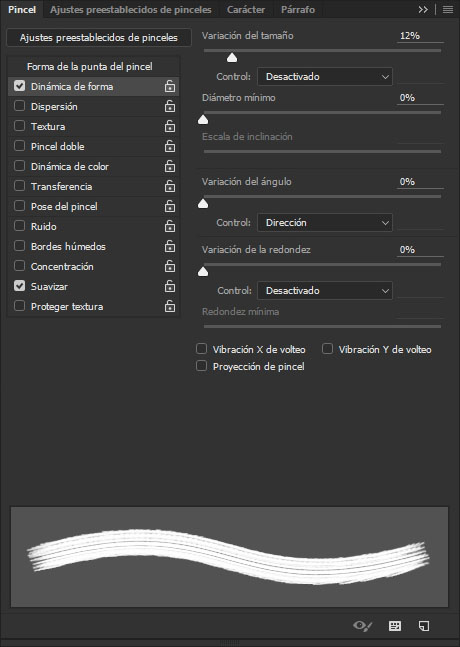The height and width of the screenshot is (647, 460).
Task: Disable the Suavizar checkbox
Action: (x=19, y=286)
